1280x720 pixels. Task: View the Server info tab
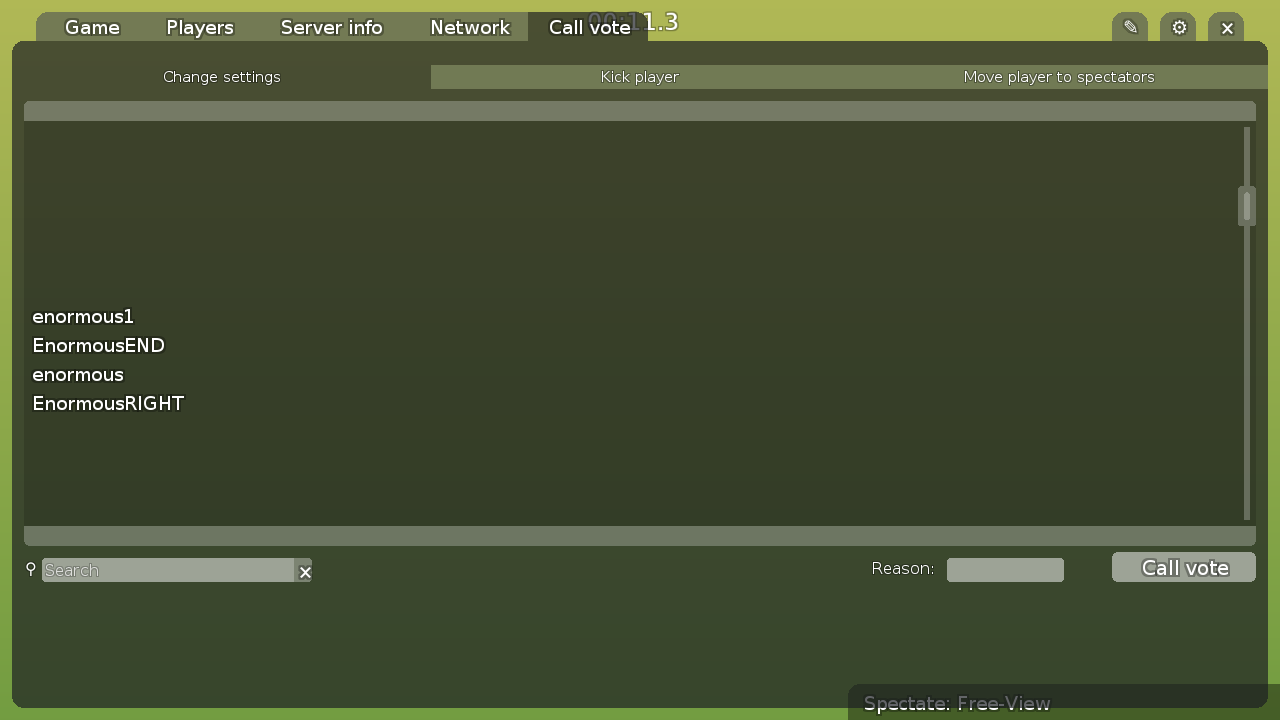point(331,27)
